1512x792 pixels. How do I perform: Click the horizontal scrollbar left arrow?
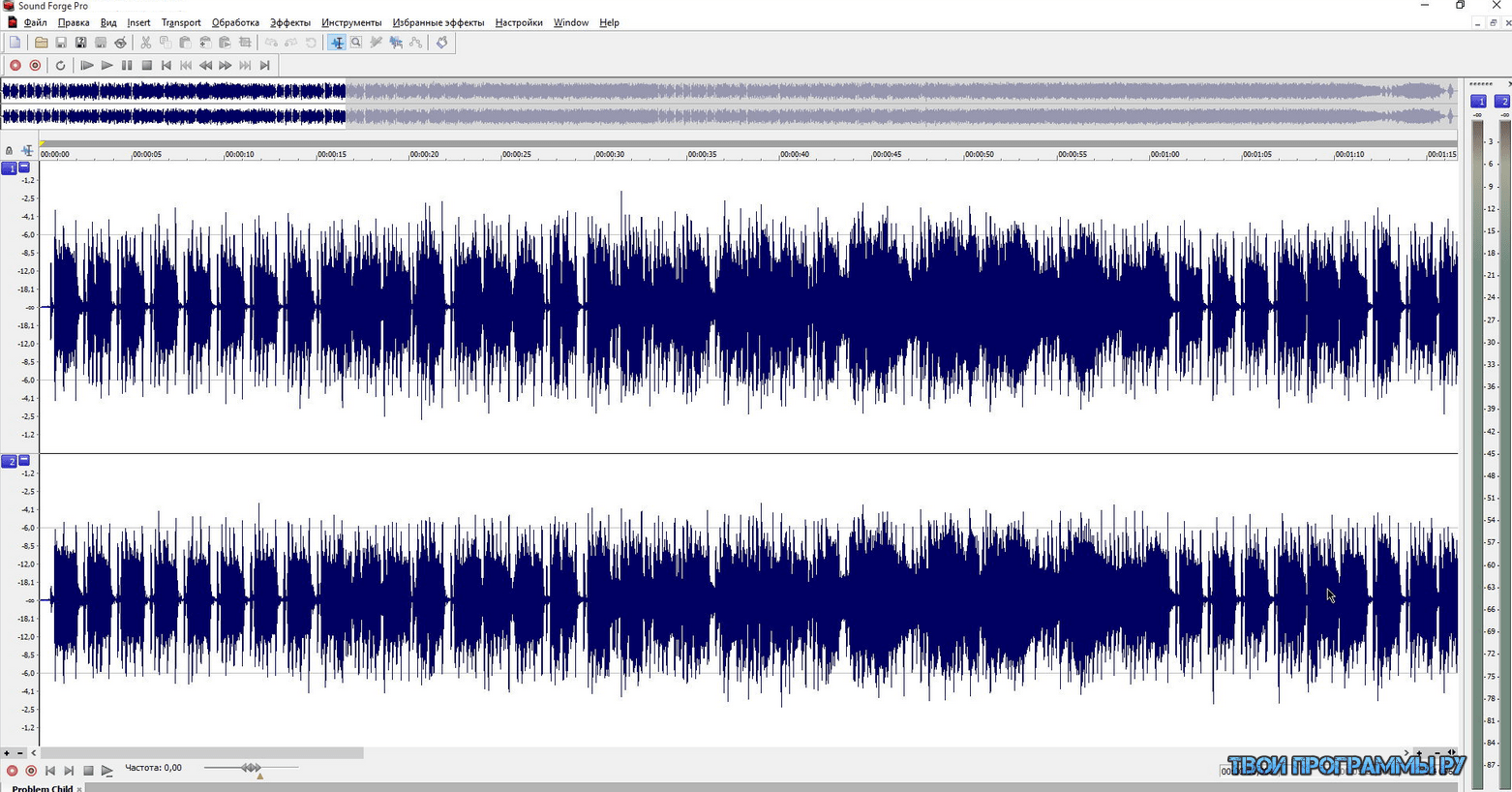pos(34,753)
